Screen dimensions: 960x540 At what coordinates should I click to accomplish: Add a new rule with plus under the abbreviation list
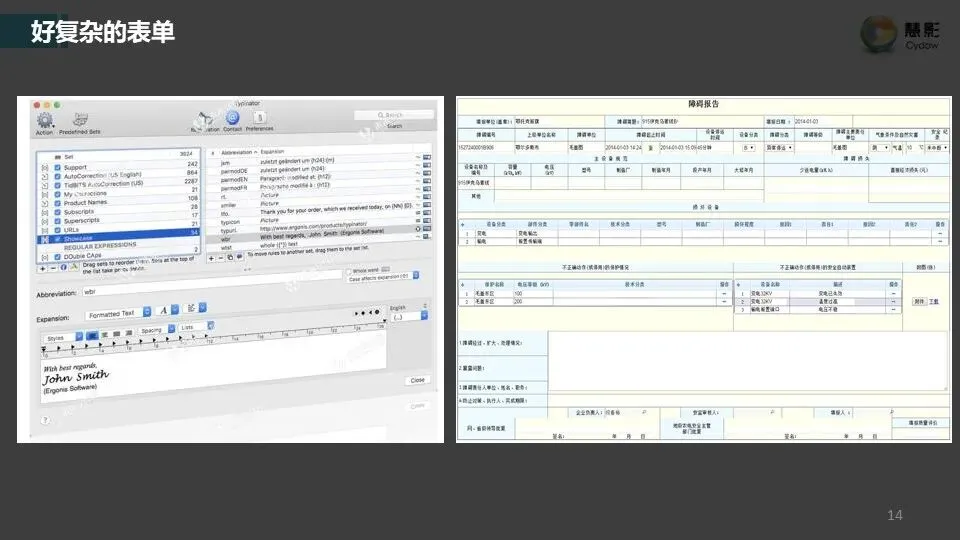(x=211, y=258)
